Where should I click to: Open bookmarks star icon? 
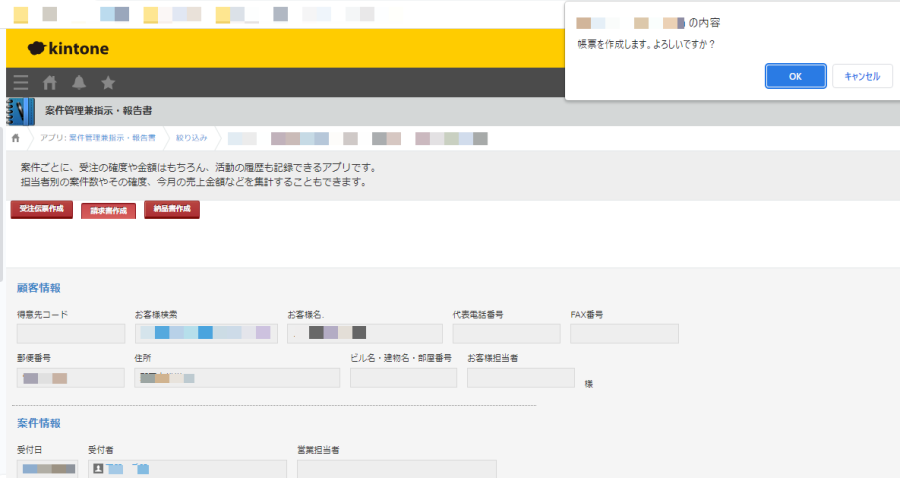tap(108, 83)
